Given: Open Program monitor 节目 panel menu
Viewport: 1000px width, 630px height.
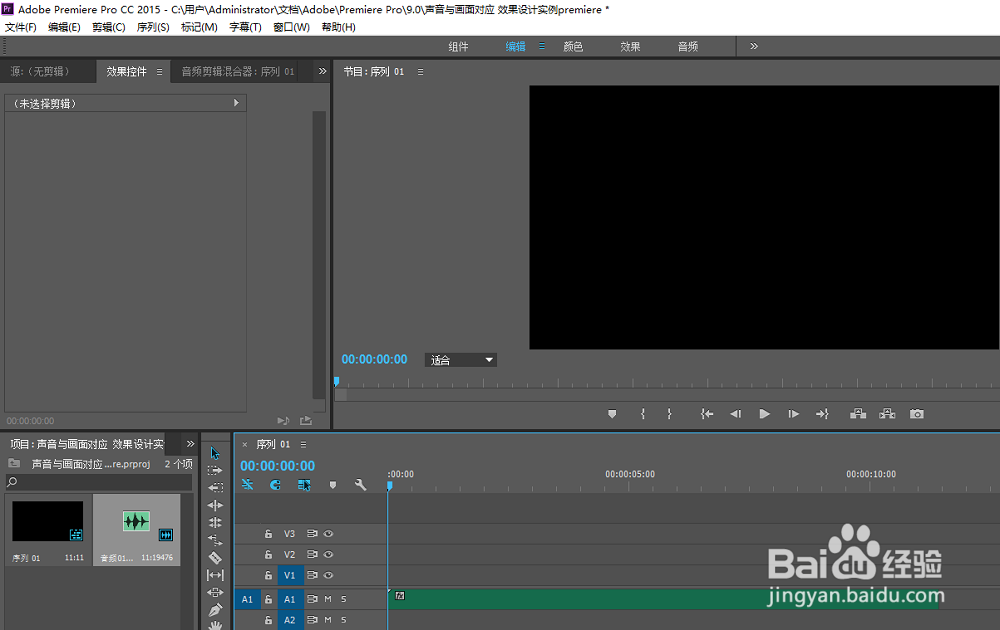Looking at the screenshot, I should tap(420, 71).
